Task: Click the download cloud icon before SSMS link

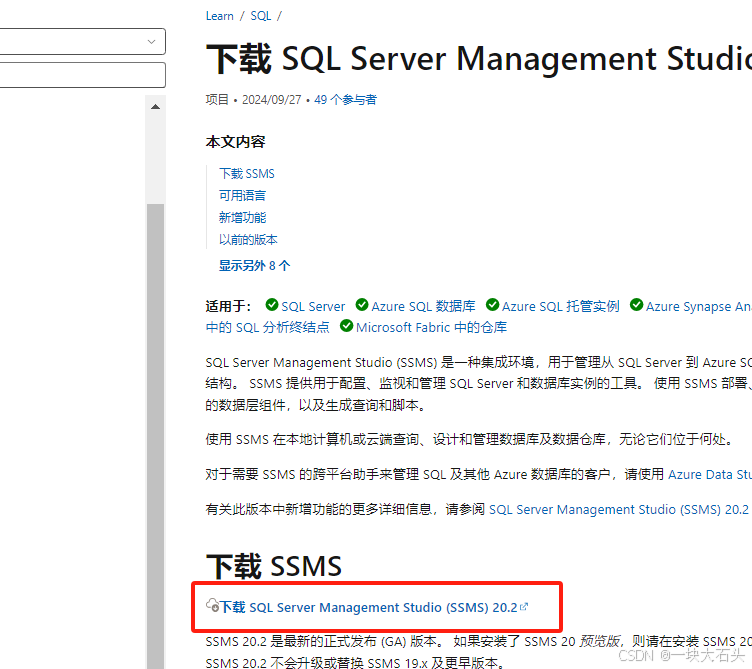Action: pos(212,605)
